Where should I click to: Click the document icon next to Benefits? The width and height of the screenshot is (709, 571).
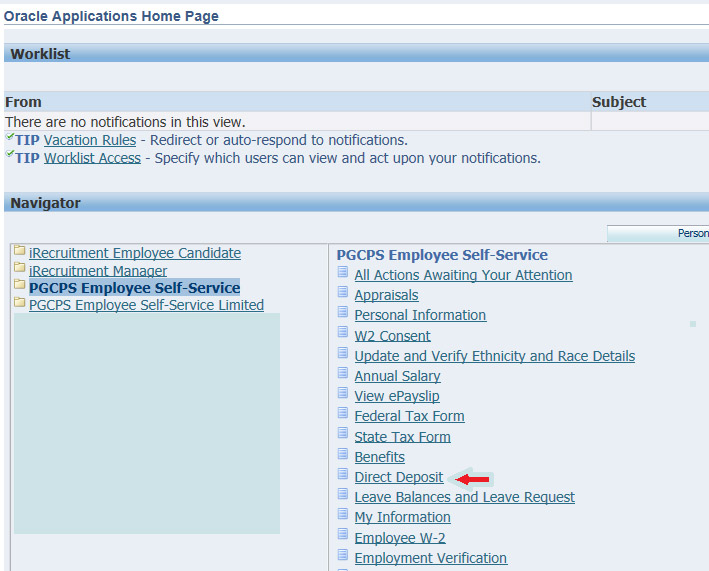click(x=343, y=456)
